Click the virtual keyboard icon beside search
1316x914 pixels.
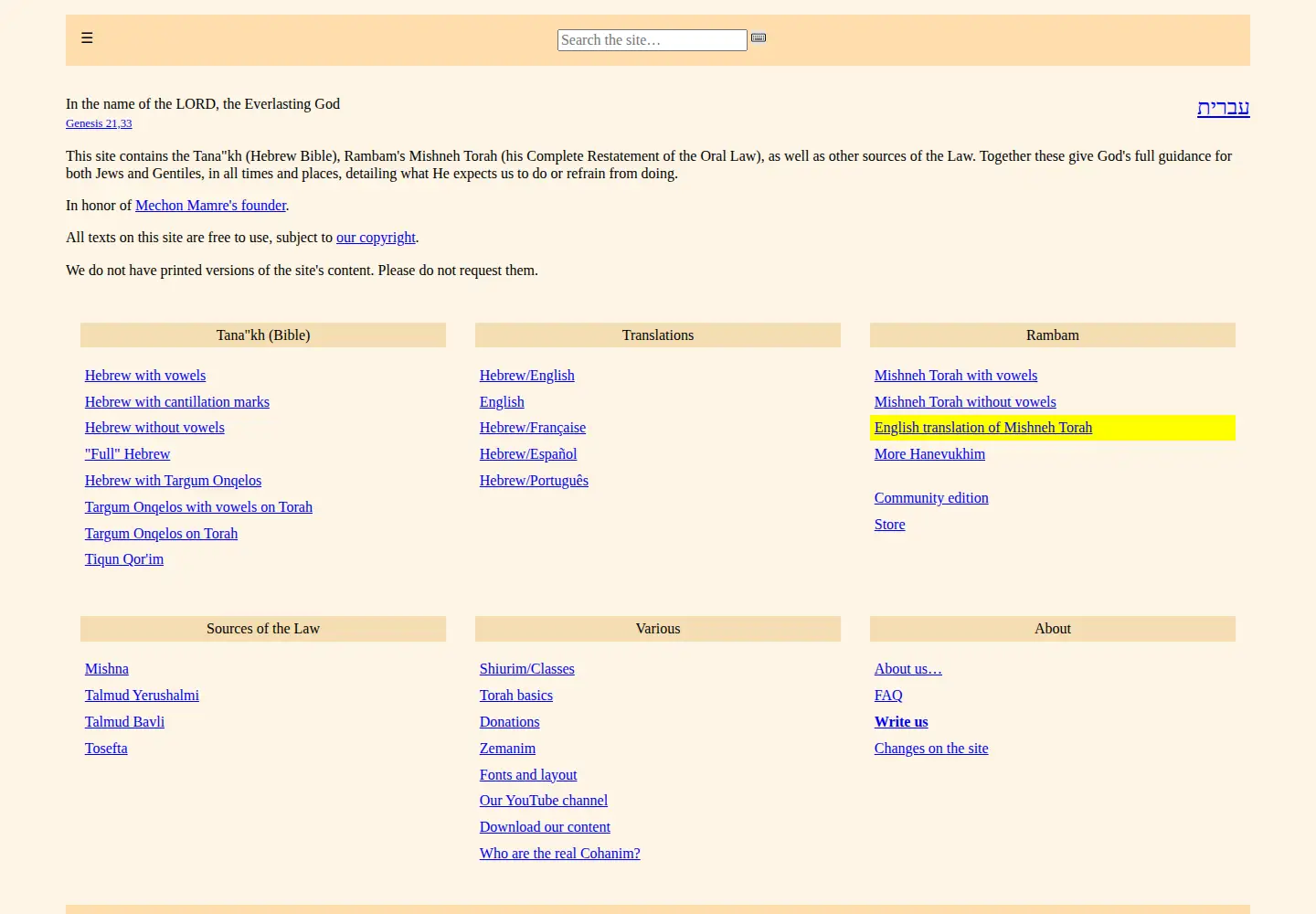click(759, 37)
